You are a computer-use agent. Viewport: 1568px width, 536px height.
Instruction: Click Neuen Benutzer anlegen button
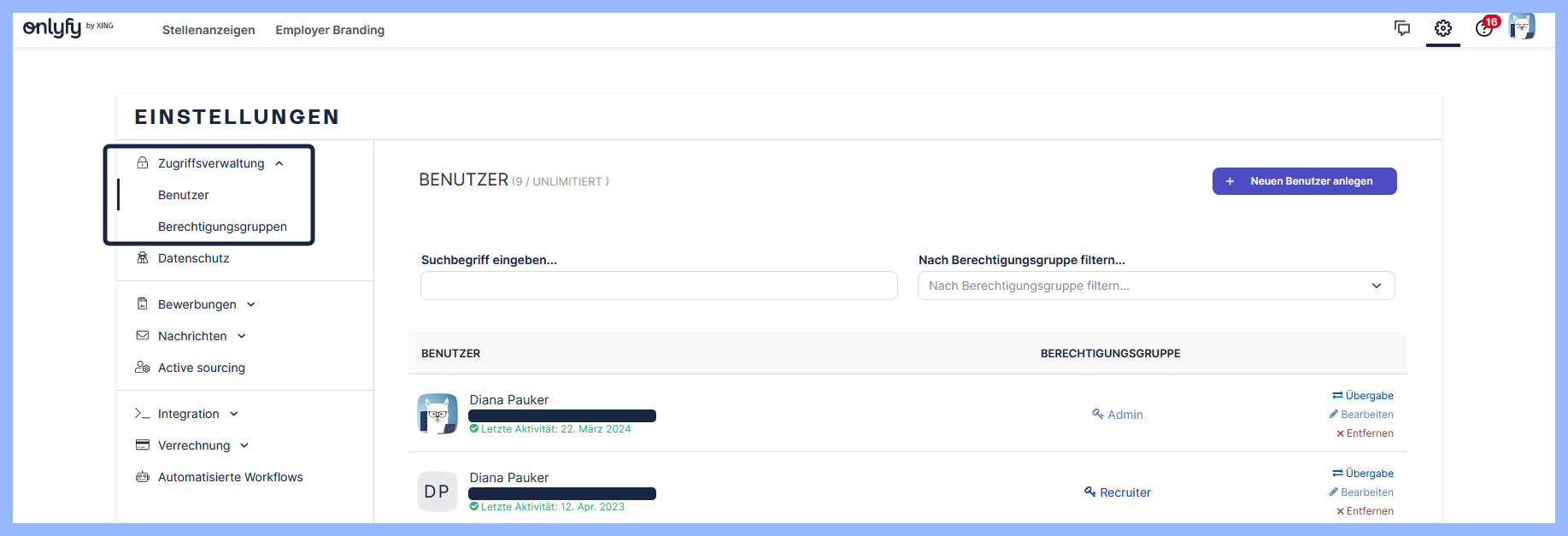click(x=1304, y=181)
